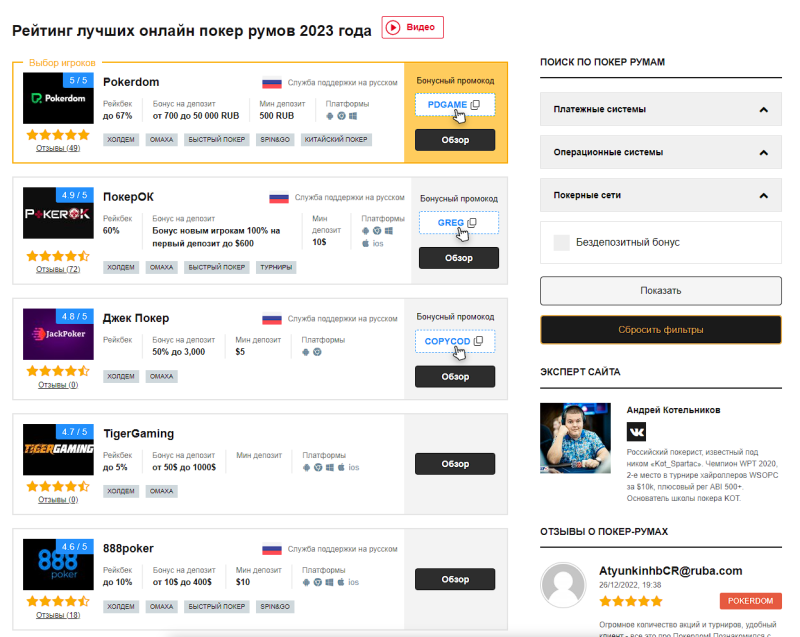
Task: Open the Обзор button for TigerGaming
Action: coord(455,464)
